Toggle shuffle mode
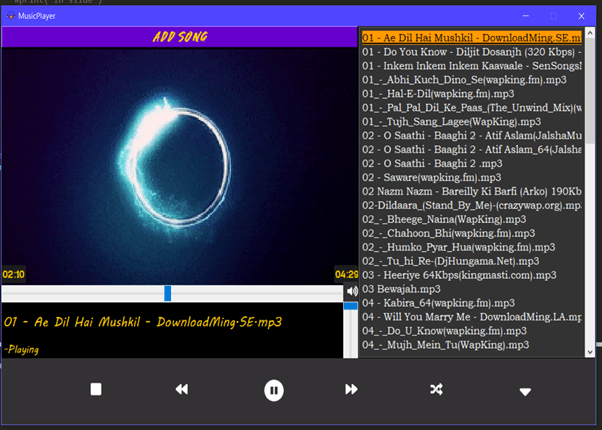The width and height of the screenshot is (602, 430). (437, 389)
